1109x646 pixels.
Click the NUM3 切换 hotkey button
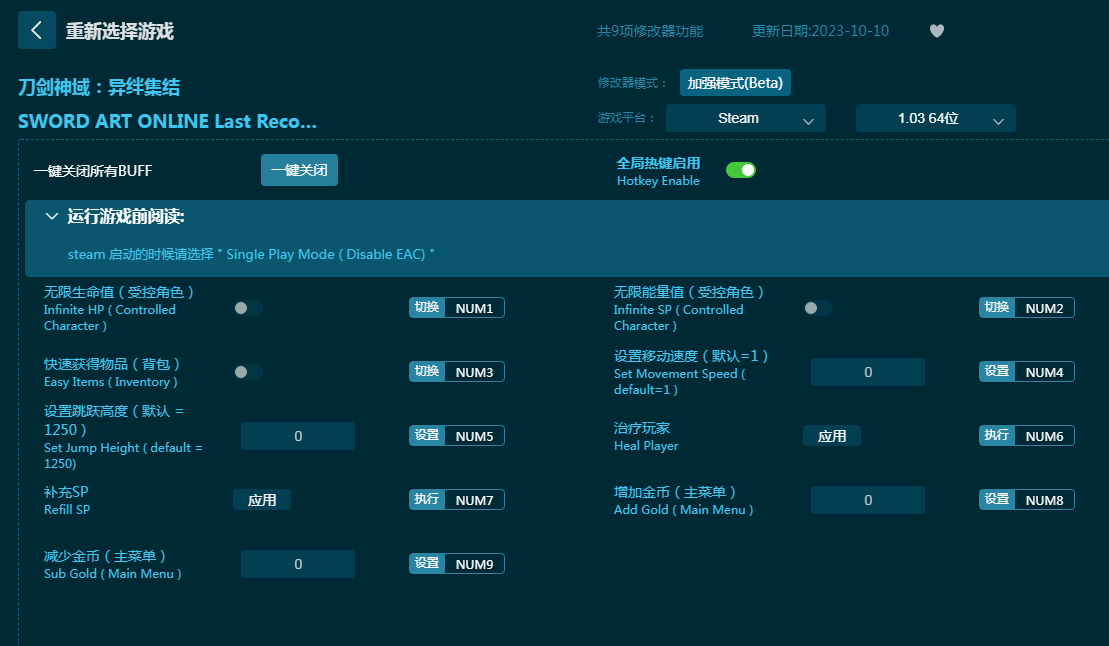tap(456, 372)
